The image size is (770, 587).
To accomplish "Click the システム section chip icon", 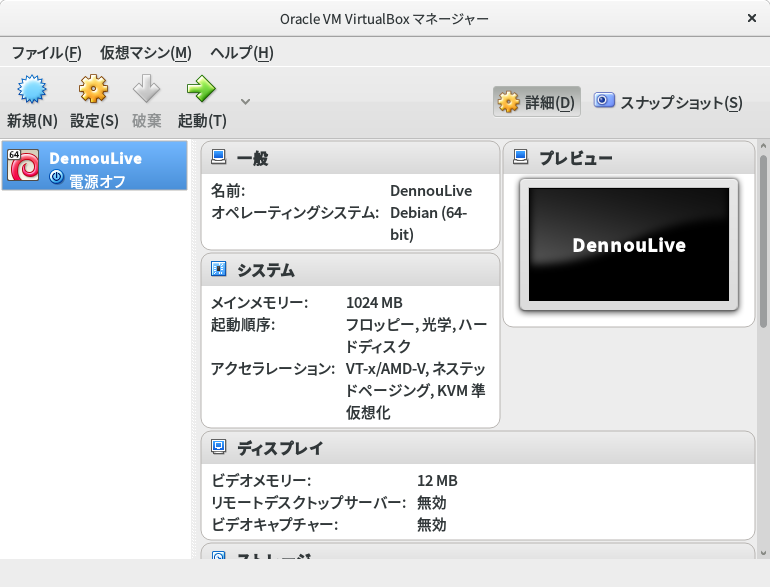I will click(219, 269).
